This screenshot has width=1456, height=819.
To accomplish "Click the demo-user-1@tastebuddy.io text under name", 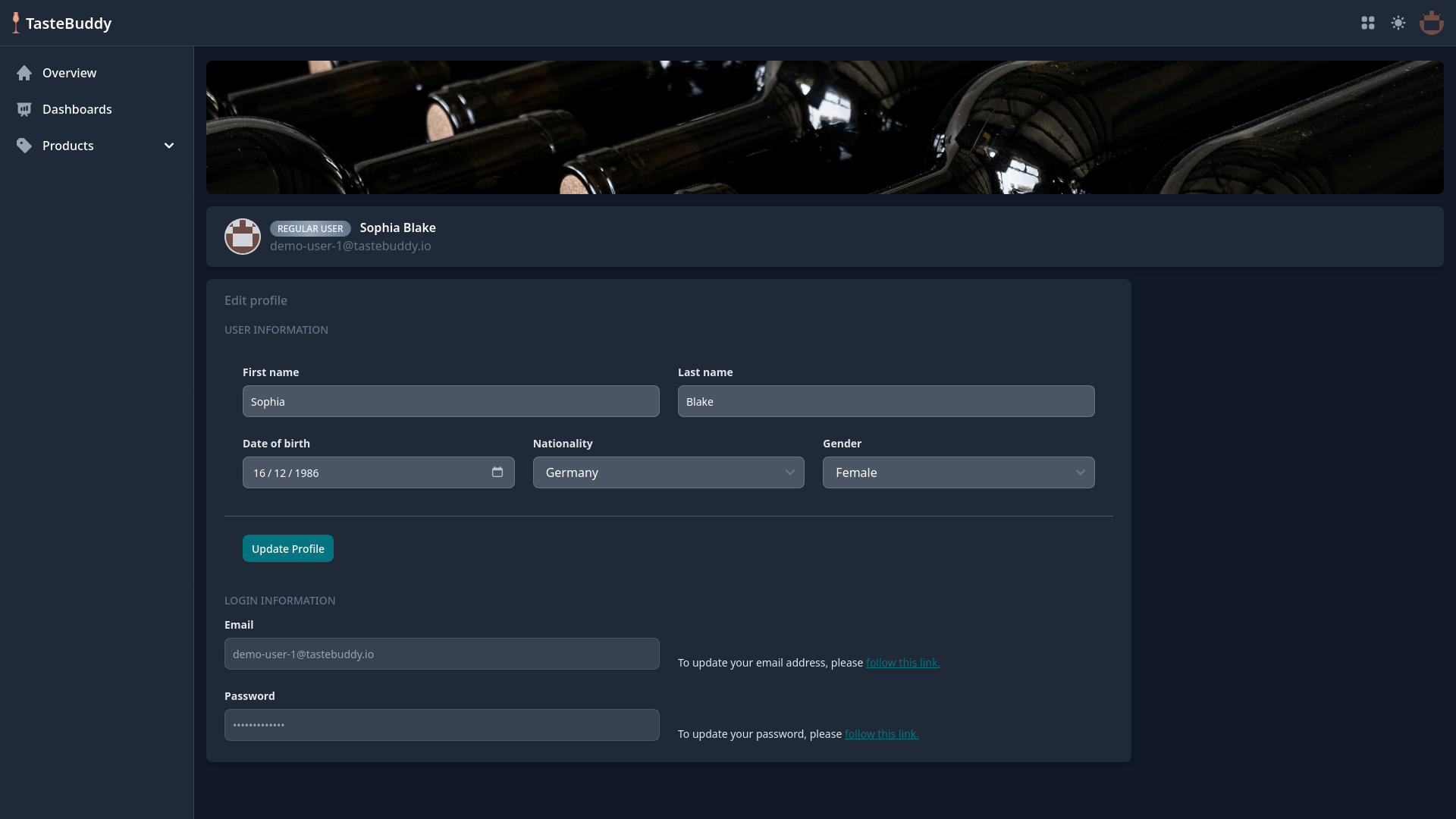I will [350, 246].
